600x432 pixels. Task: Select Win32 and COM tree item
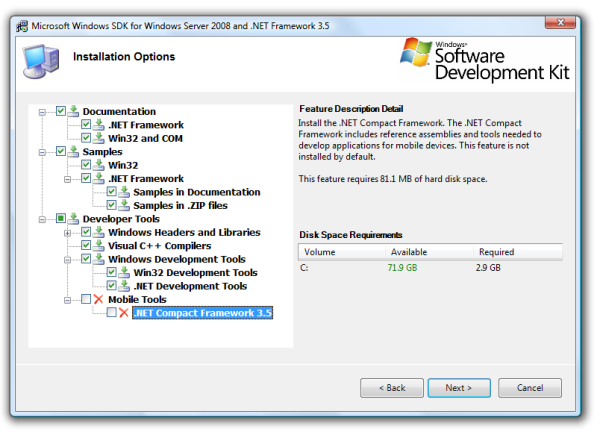145,138
